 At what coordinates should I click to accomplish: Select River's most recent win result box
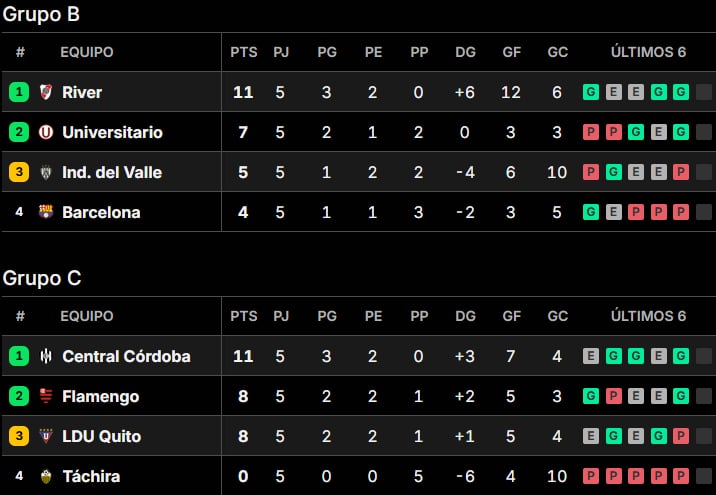(x=681, y=92)
